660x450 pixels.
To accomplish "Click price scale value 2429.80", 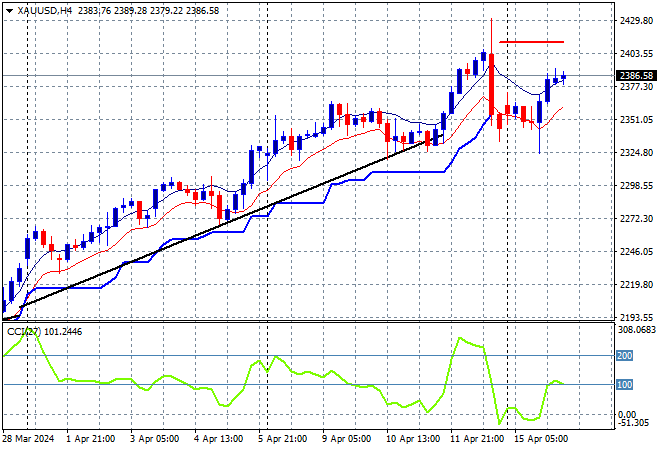I will [x=636, y=21].
